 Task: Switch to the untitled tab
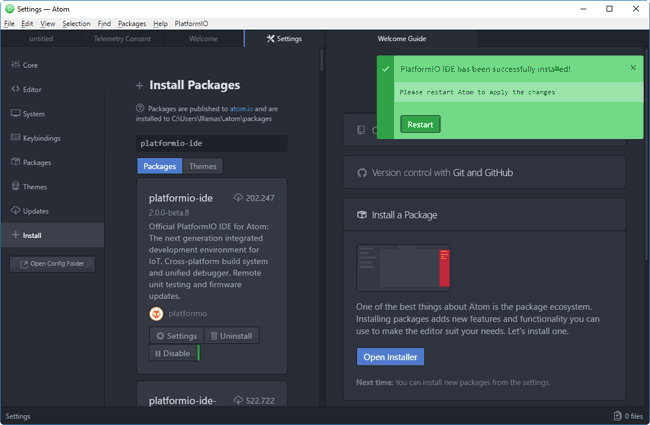(41, 39)
